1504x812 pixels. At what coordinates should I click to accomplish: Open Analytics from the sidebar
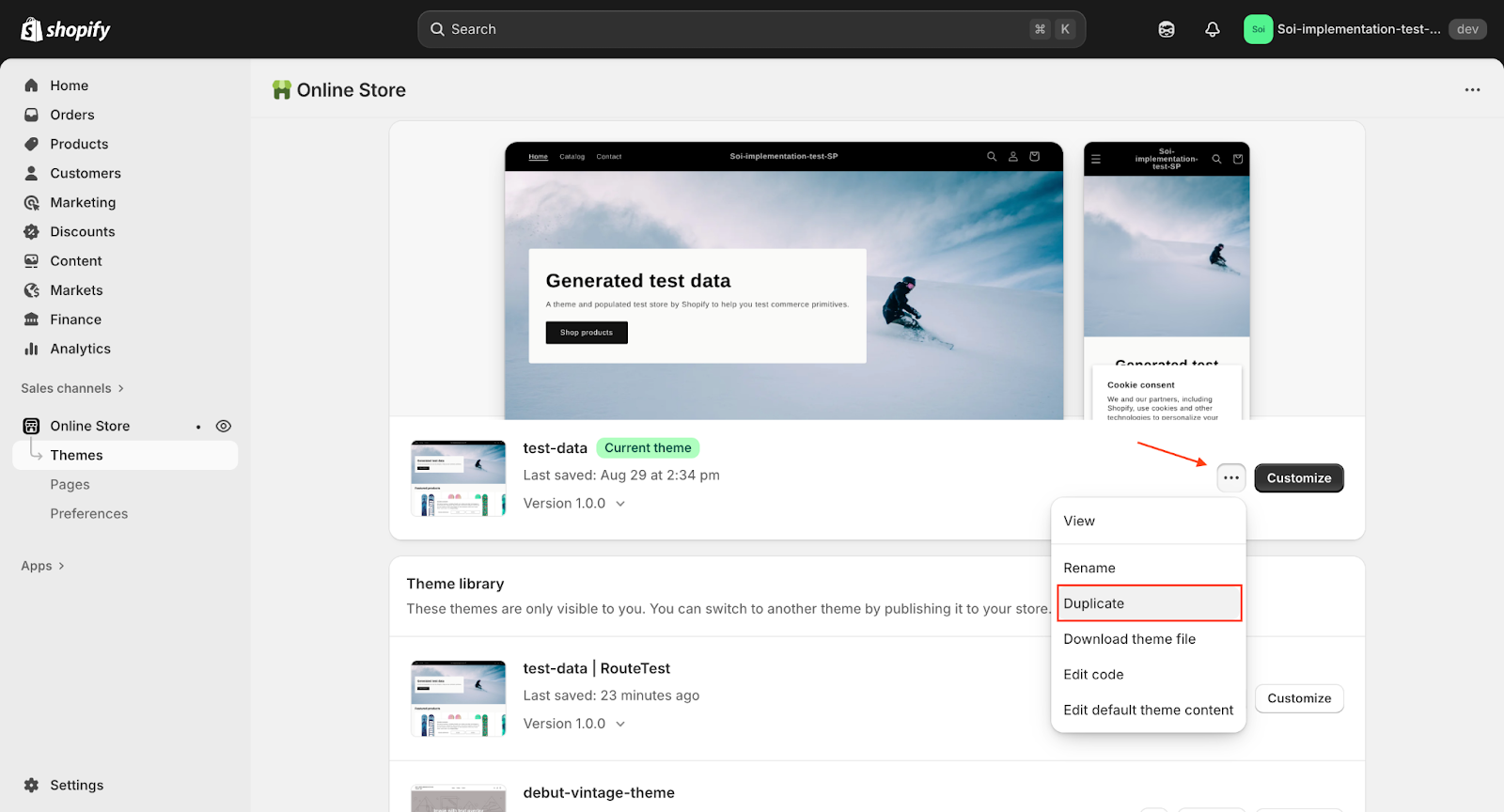80,349
